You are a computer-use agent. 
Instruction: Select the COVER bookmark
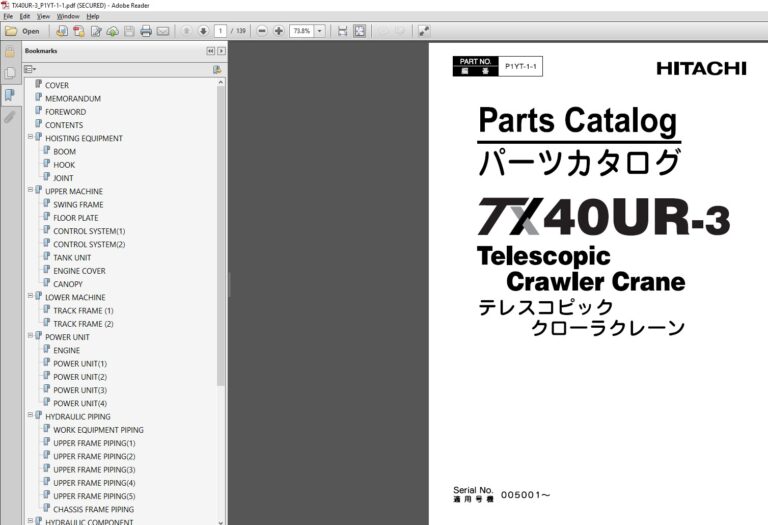[57, 85]
